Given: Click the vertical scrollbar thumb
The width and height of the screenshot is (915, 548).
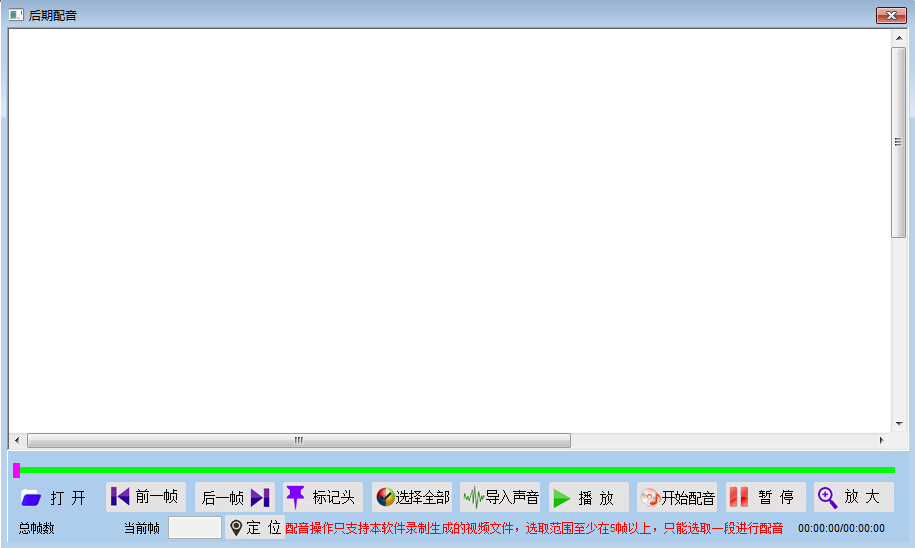Looking at the screenshot, I should [899, 142].
